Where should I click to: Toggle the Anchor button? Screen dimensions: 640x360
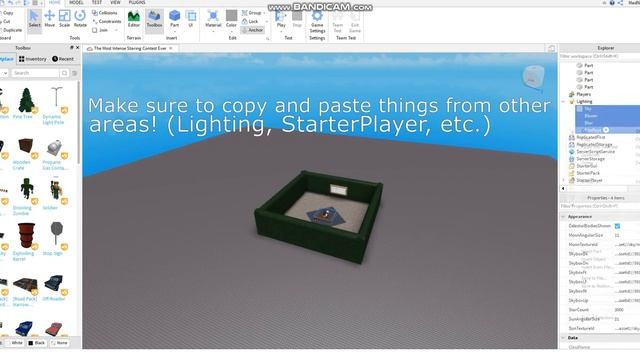click(253, 30)
